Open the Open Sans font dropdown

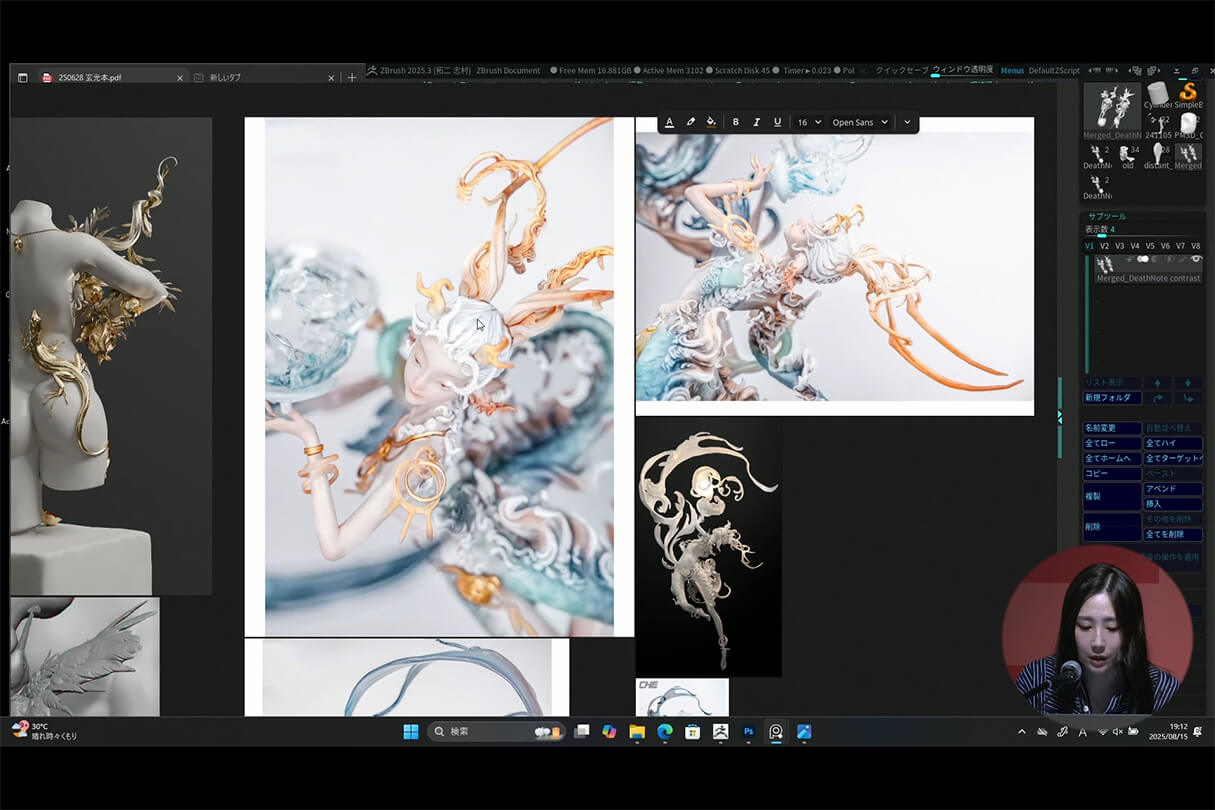point(860,122)
